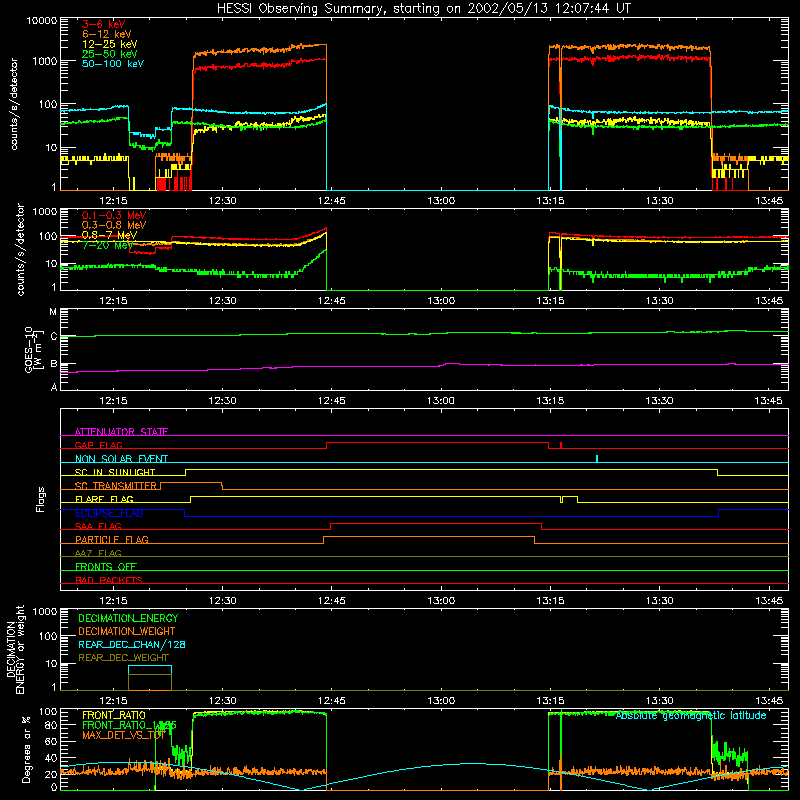Click the GAP_FLAG label
The width and height of the screenshot is (800, 800).
(x=98, y=445)
